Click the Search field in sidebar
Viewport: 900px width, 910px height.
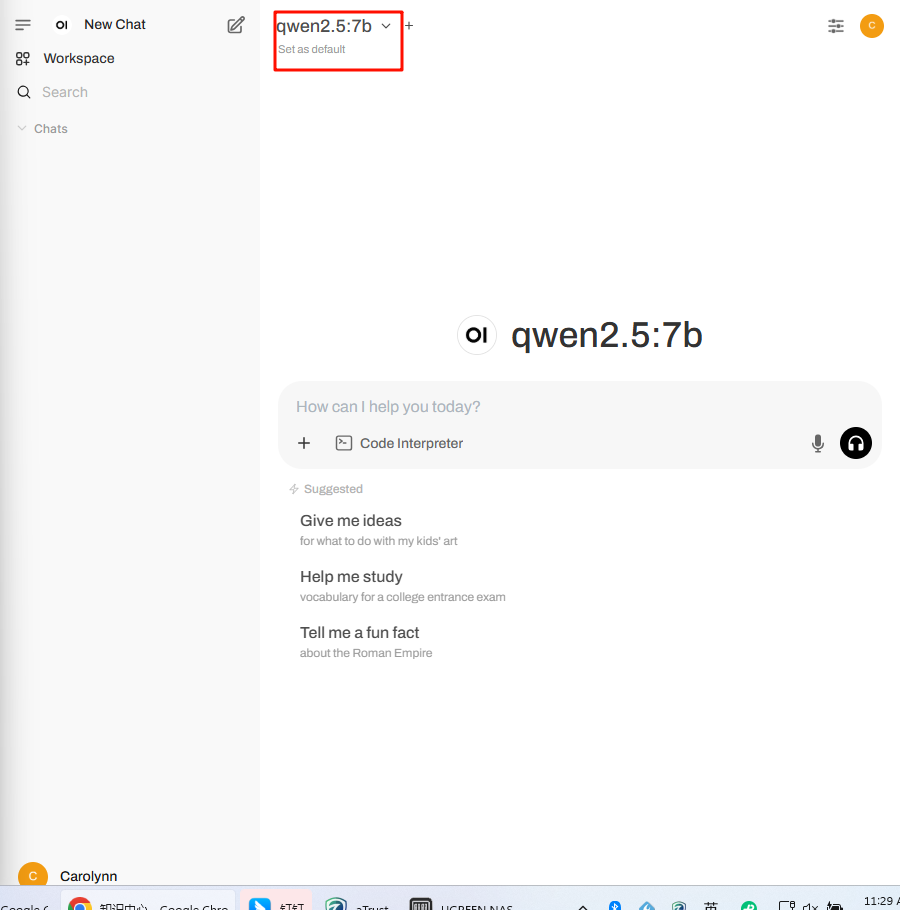coord(65,92)
